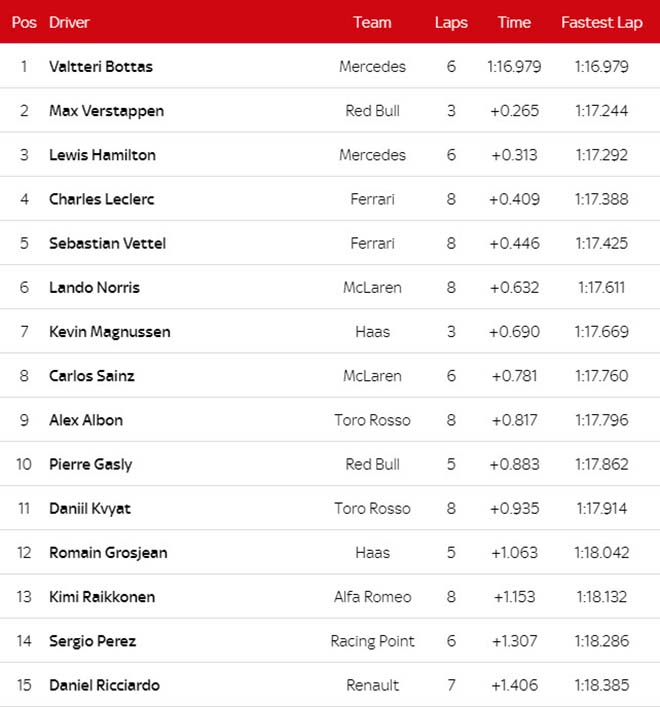Select driver name Max Verstappen
The width and height of the screenshot is (660, 707).
tap(106, 111)
